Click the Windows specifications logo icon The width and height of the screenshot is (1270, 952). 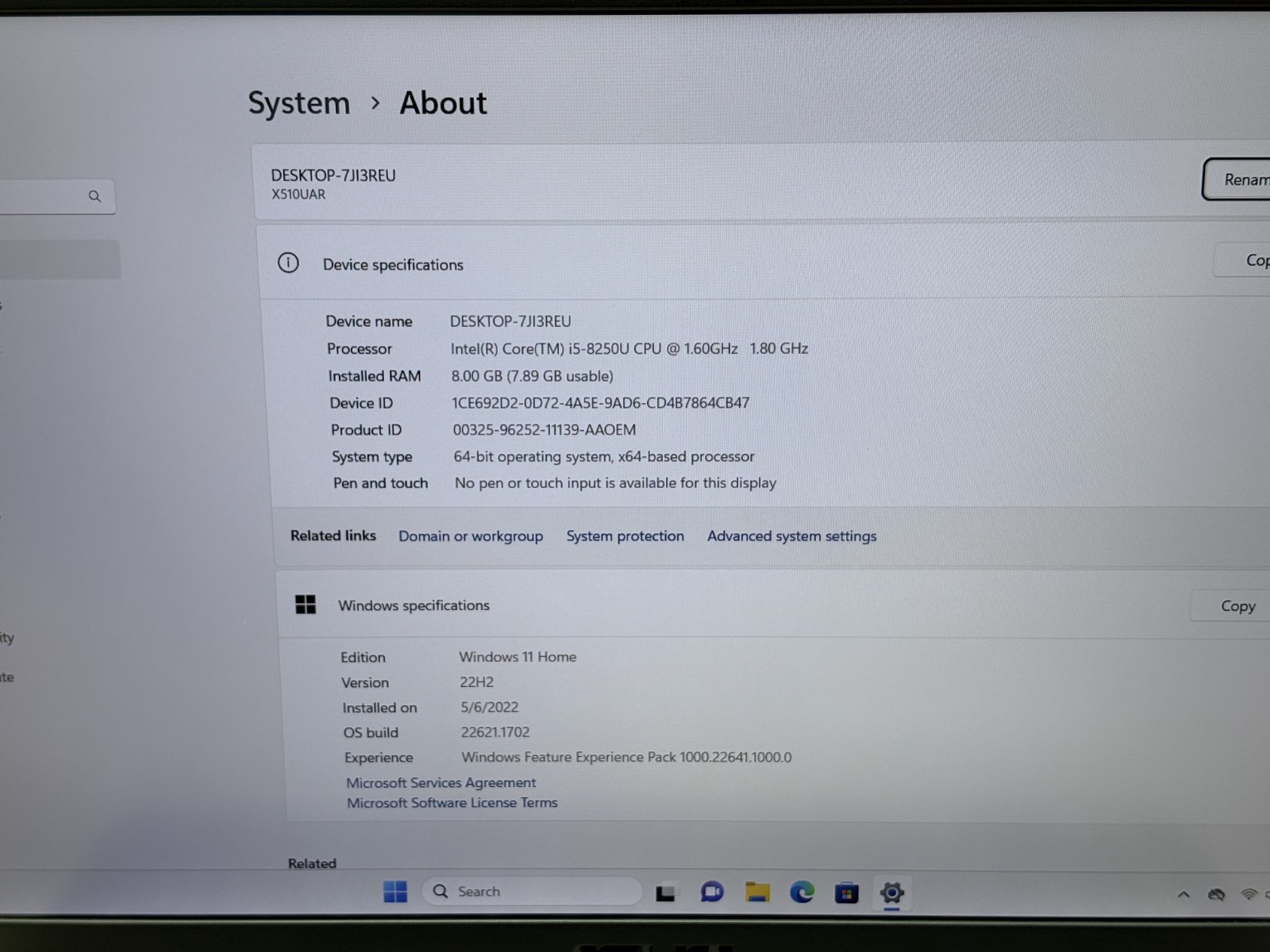coord(306,605)
